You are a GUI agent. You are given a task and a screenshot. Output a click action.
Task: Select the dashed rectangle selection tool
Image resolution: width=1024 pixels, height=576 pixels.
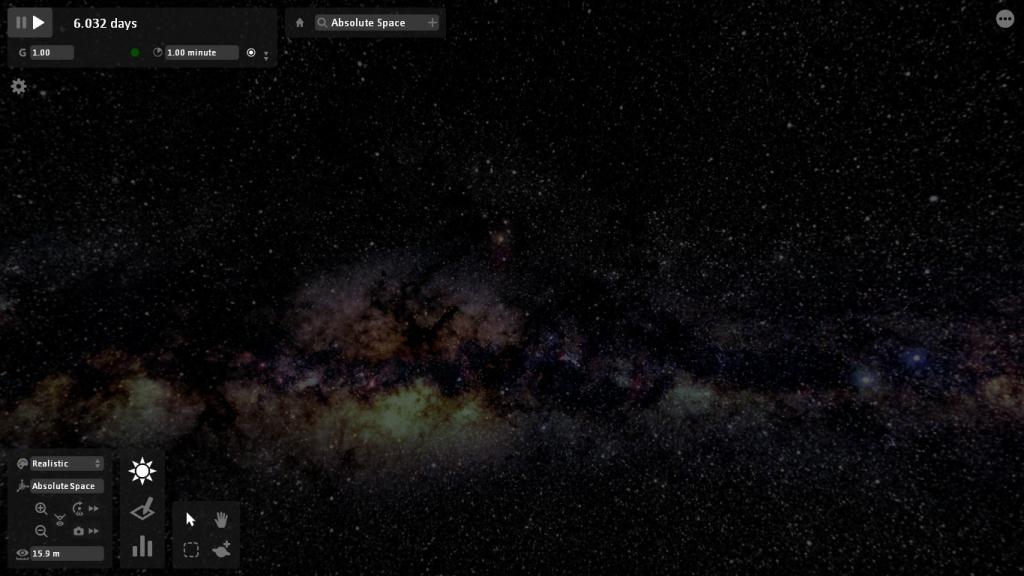click(191, 549)
